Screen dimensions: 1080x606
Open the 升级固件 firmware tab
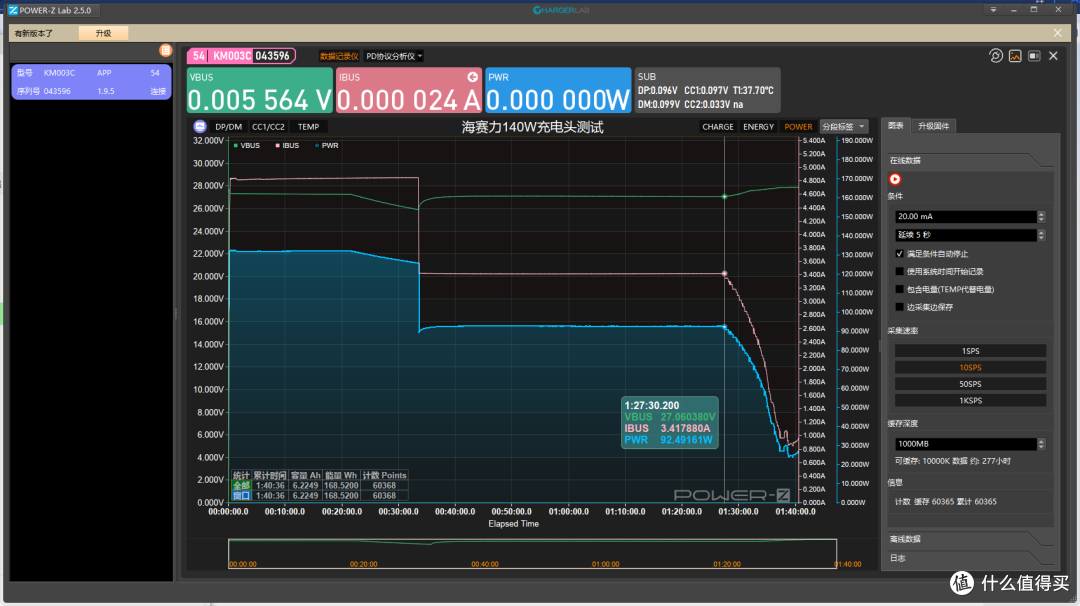tap(933, 126)
